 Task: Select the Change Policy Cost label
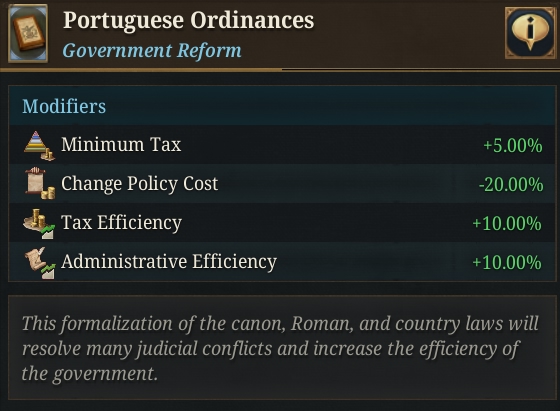tap(139, 184)
